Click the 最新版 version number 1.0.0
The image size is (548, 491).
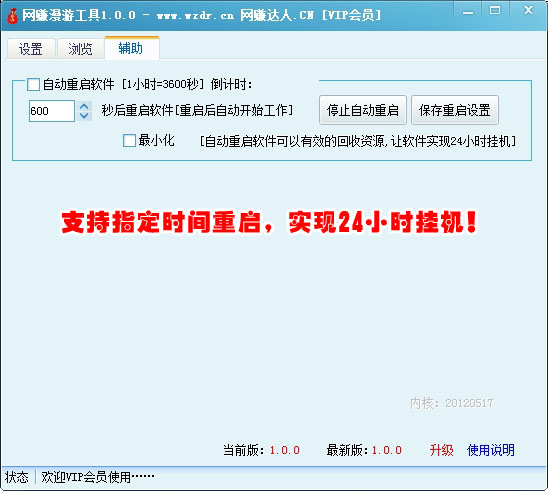click(387, 450)
